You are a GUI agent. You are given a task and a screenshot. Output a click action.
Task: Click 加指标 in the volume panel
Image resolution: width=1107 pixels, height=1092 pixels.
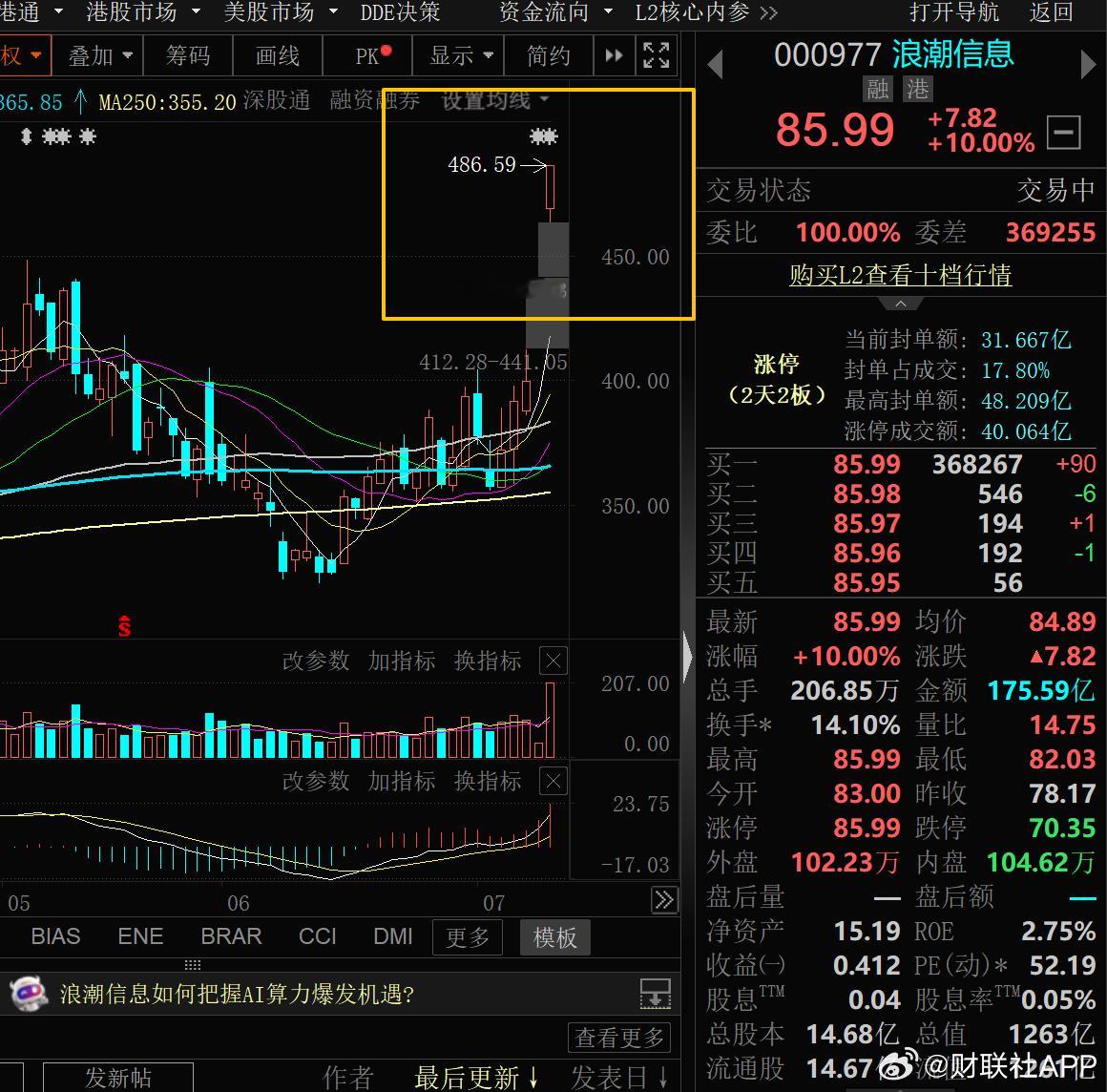coord(402,661)
